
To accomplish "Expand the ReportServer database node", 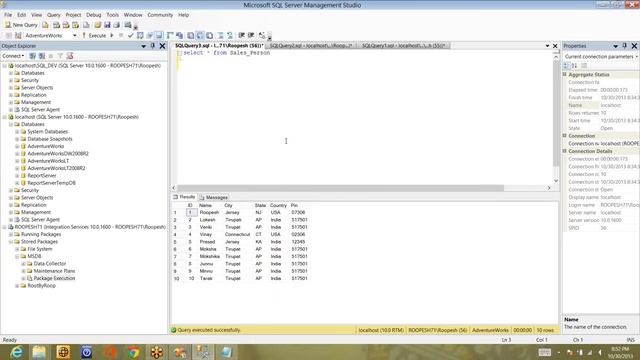I will click(17, 176).
